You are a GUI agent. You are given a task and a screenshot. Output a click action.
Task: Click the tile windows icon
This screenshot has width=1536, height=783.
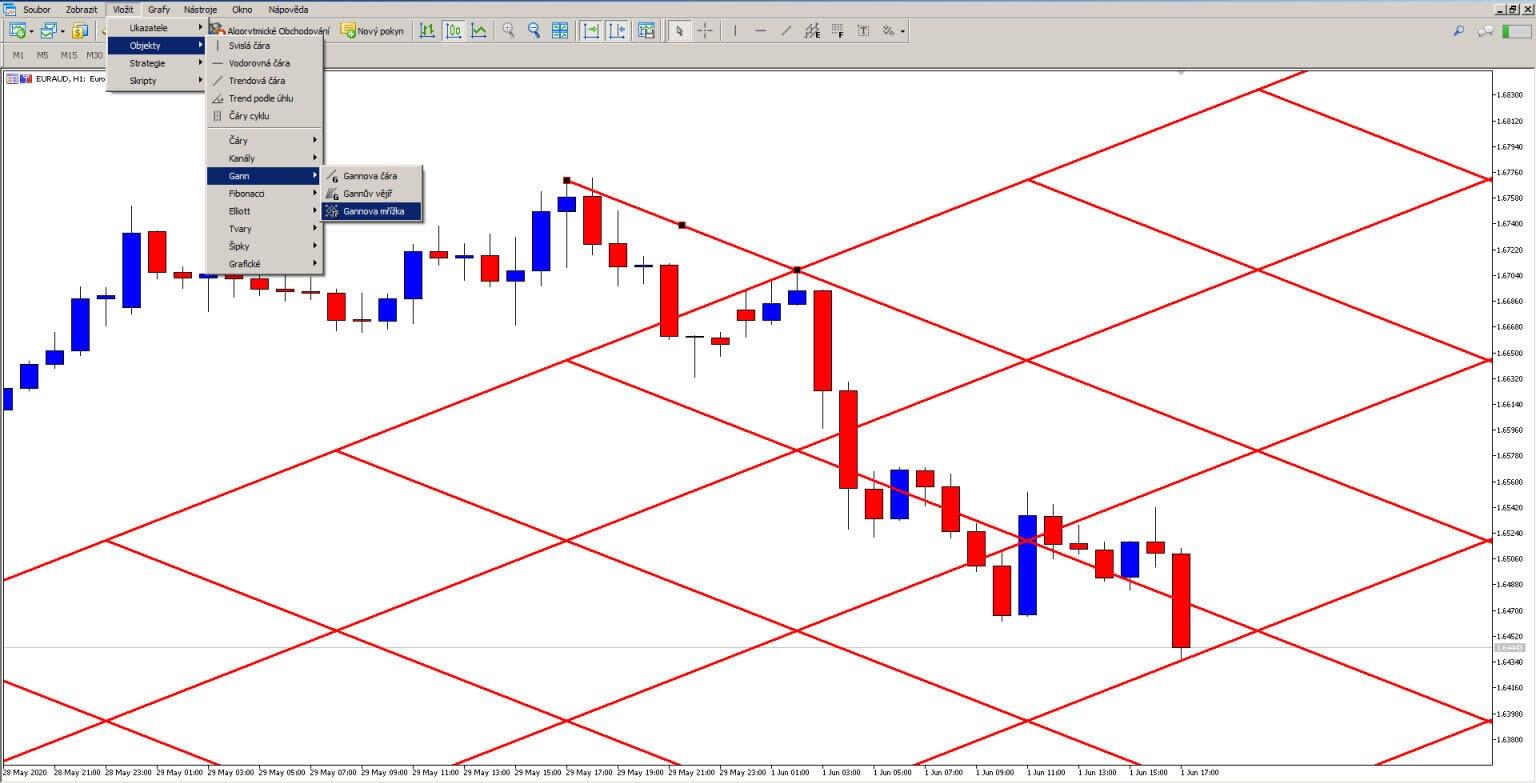pyautogui.click(x=560, y=31)
